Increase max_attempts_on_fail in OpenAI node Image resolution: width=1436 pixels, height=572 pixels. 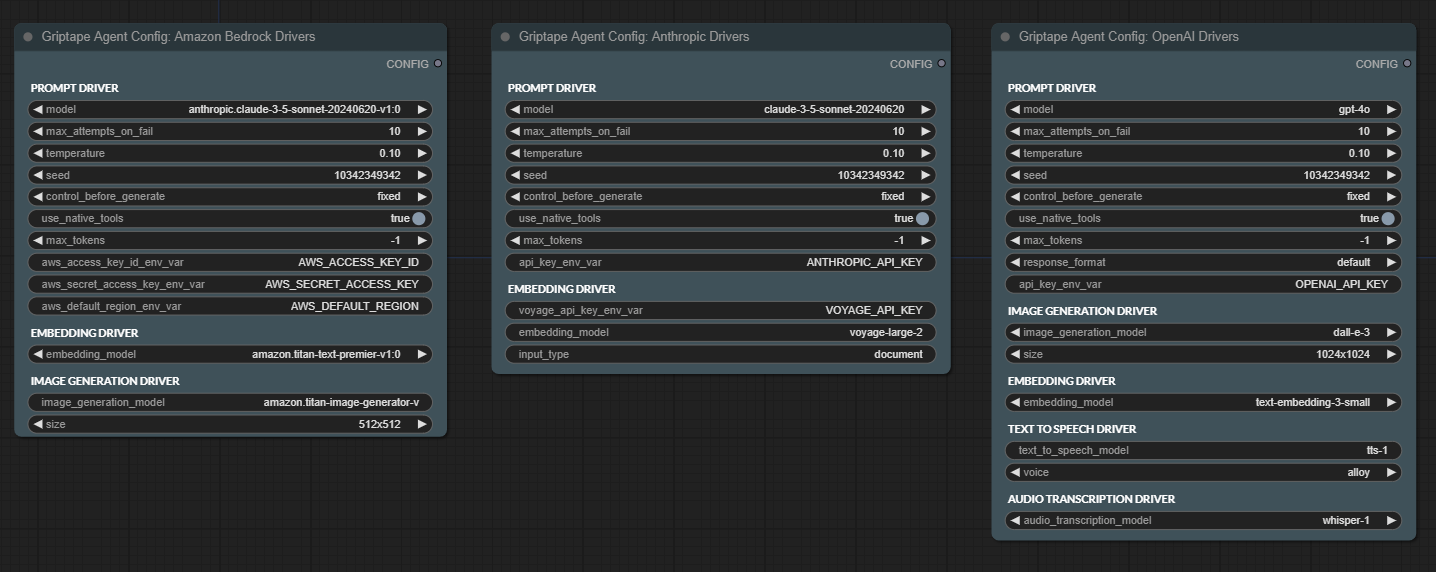coord(1391,132)
